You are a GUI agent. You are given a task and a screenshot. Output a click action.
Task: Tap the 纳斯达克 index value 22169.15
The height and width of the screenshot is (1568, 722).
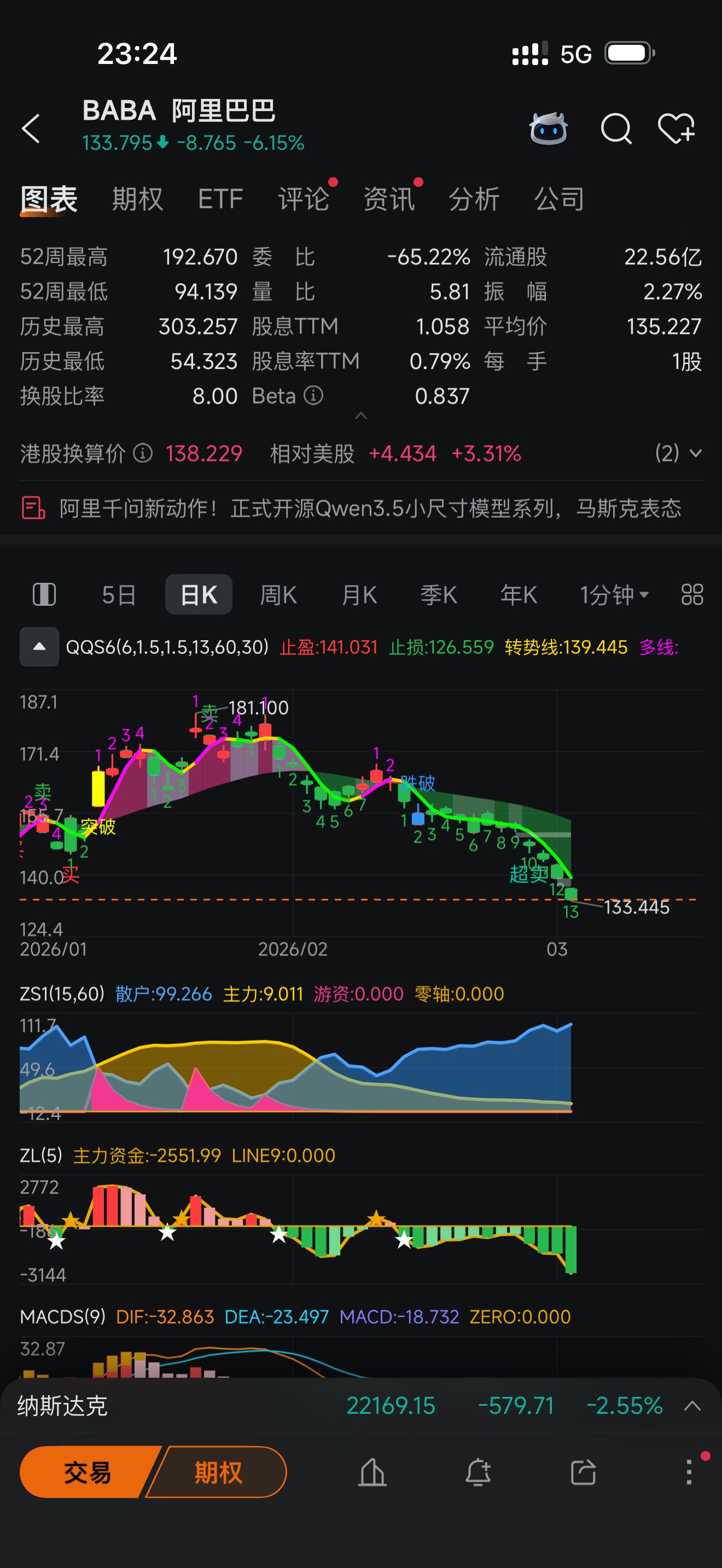tap(391, 1406)
